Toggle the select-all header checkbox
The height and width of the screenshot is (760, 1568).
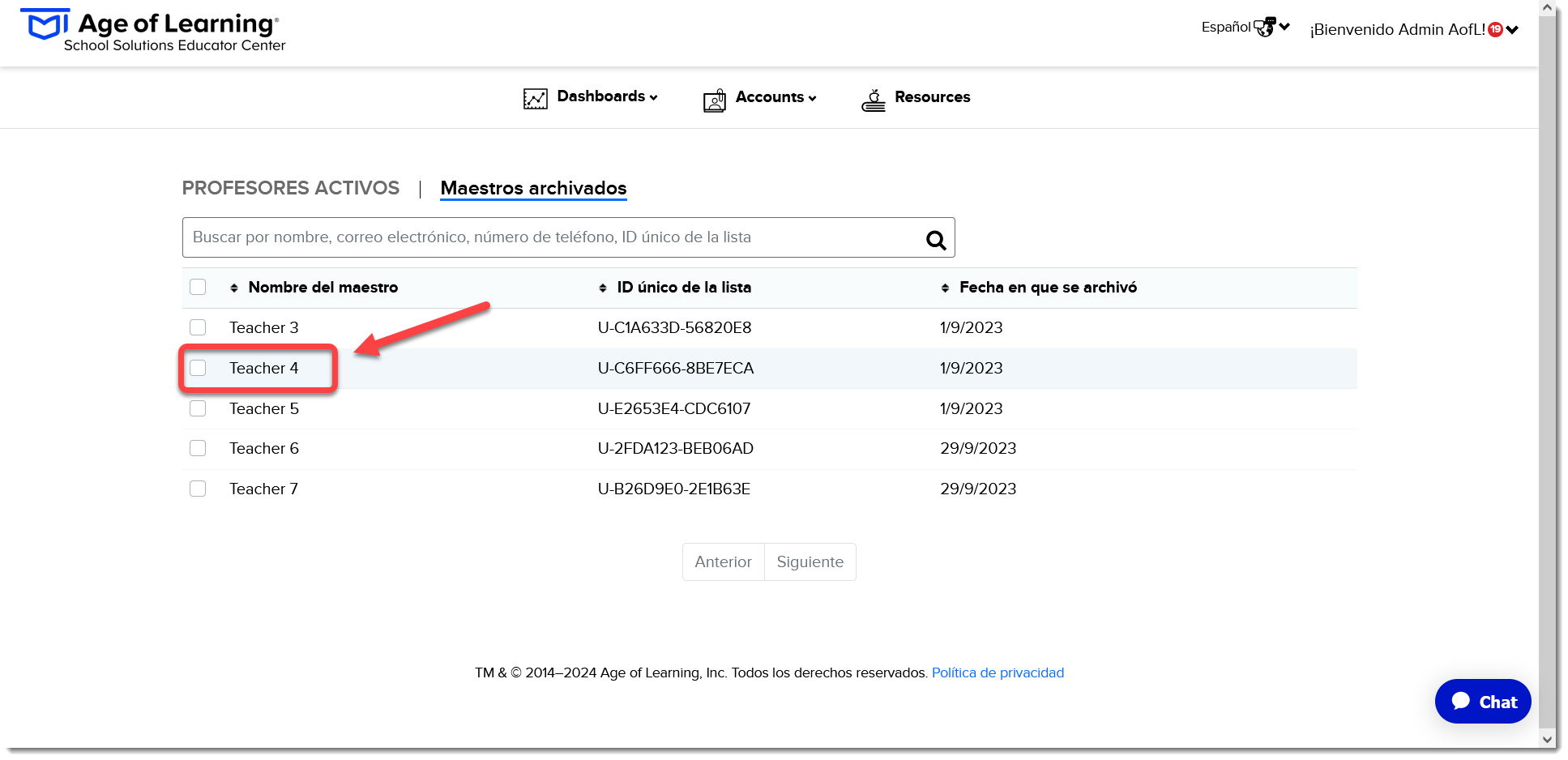pyautogui.click(x=198, y=287)
